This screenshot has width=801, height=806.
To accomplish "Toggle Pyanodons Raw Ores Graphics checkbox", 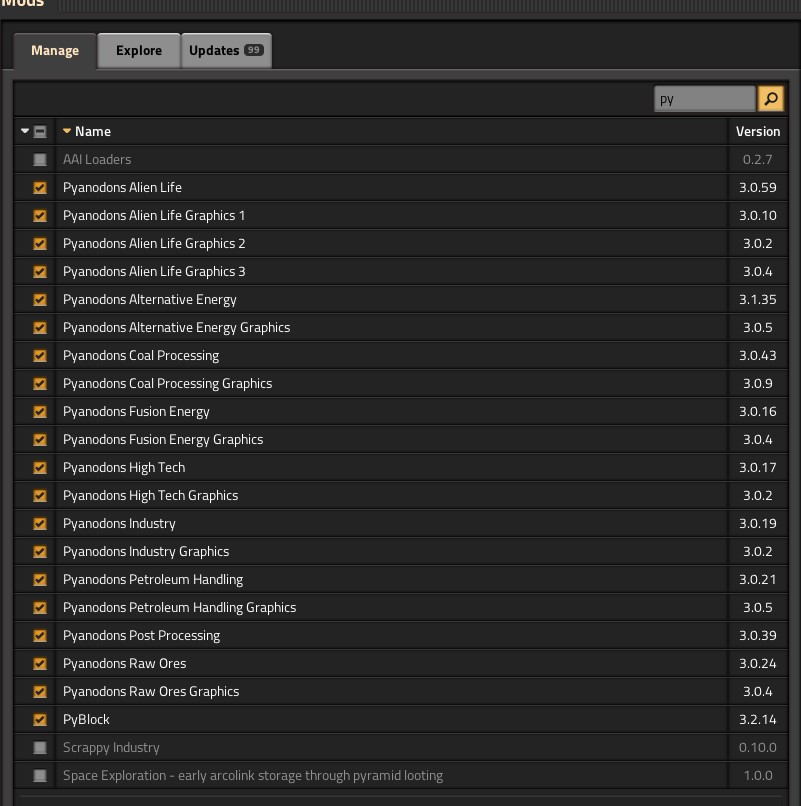I will point(40,692).
